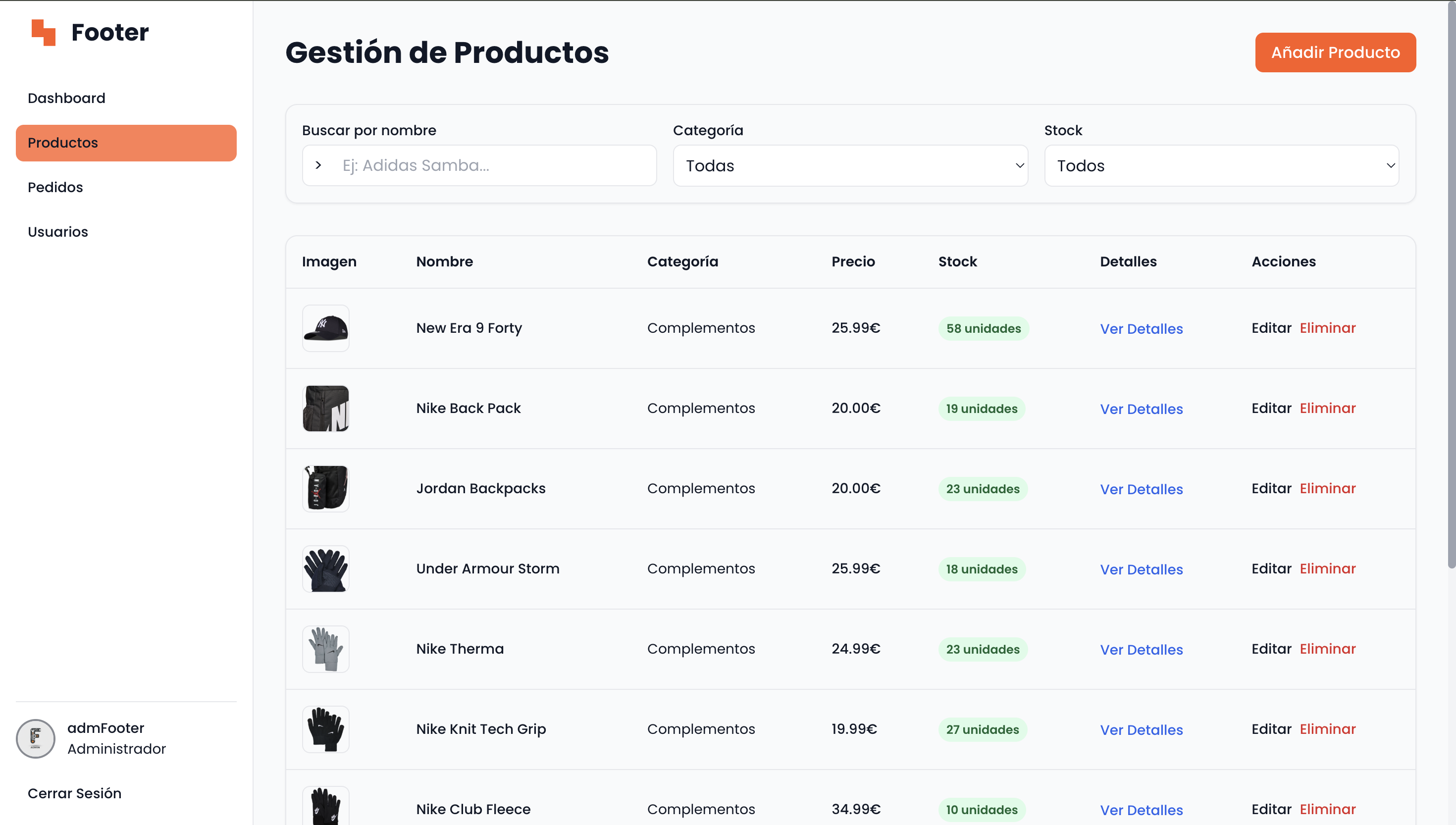
Task: Edit the New Era 9 Forty product
Action: 1271,328
